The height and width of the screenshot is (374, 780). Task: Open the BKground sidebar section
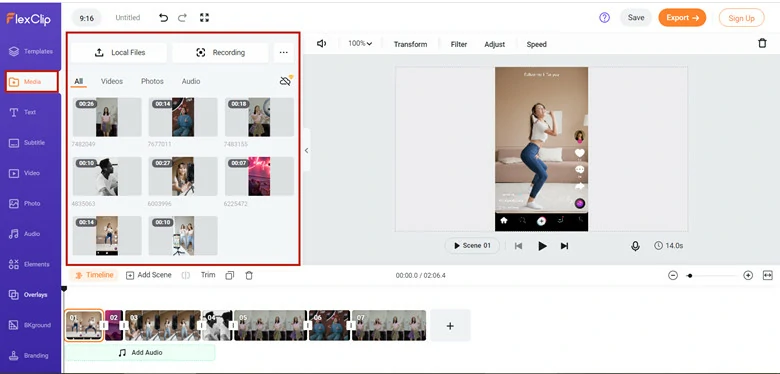click(x=30, y=325)
